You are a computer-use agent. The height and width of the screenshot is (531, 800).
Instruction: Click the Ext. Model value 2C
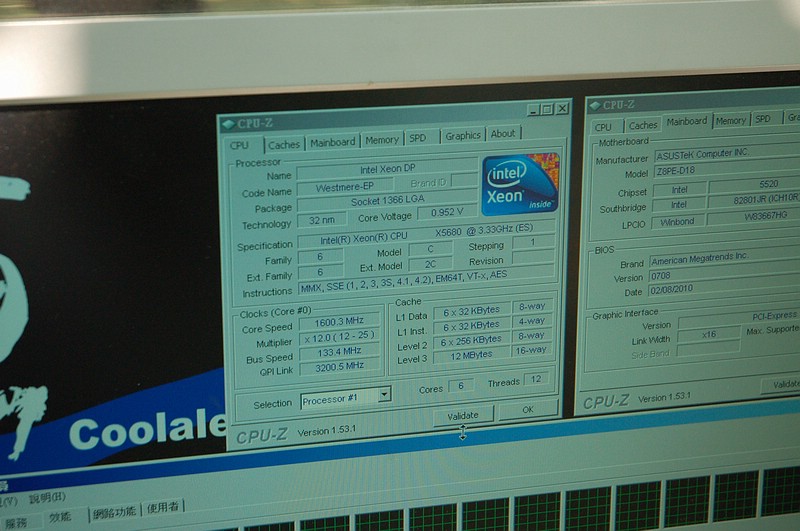[x=430, y=264]
